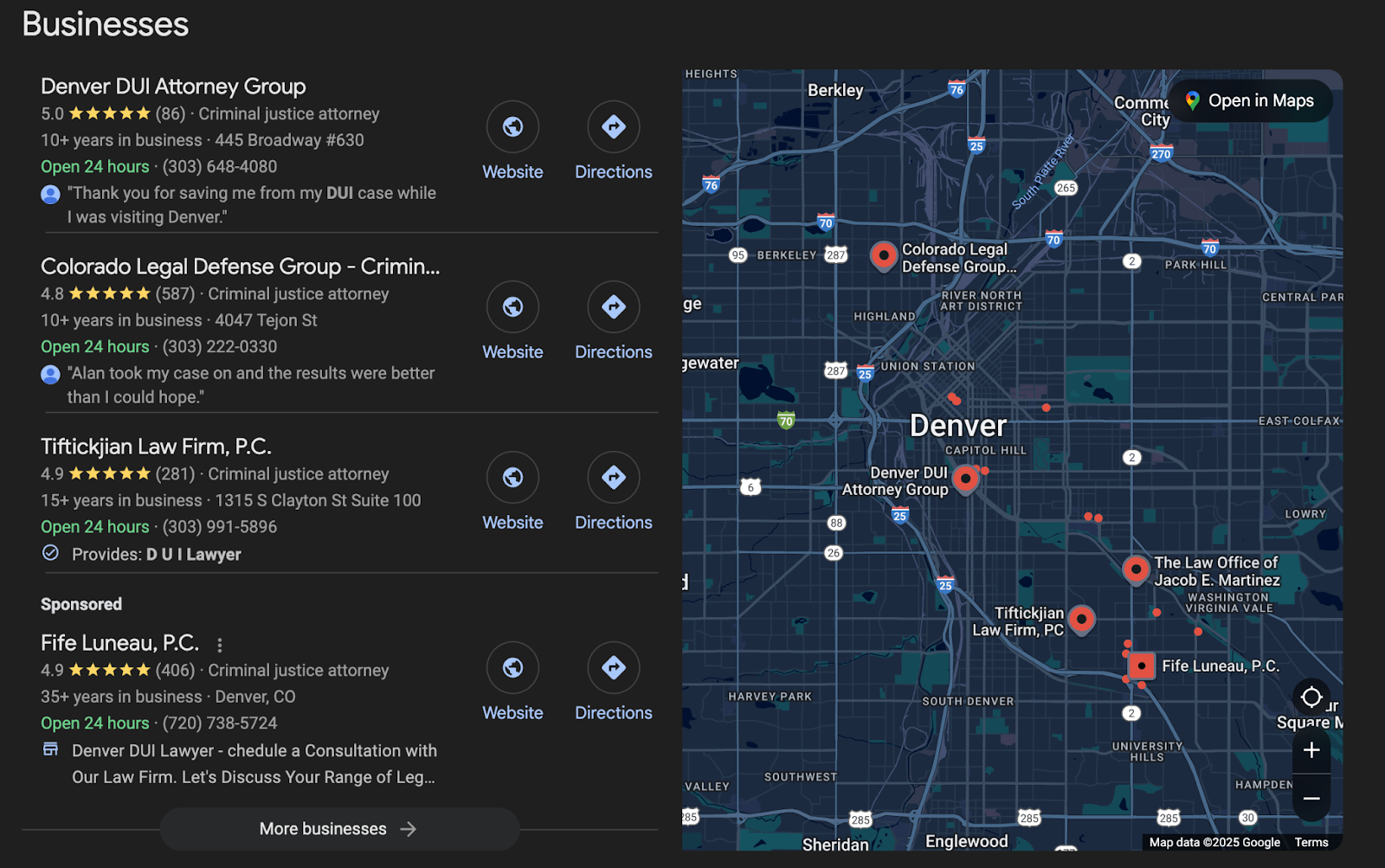Zoom out on the map
This screenshot has width=1385, height=868.
click(x=1311, y=798)
